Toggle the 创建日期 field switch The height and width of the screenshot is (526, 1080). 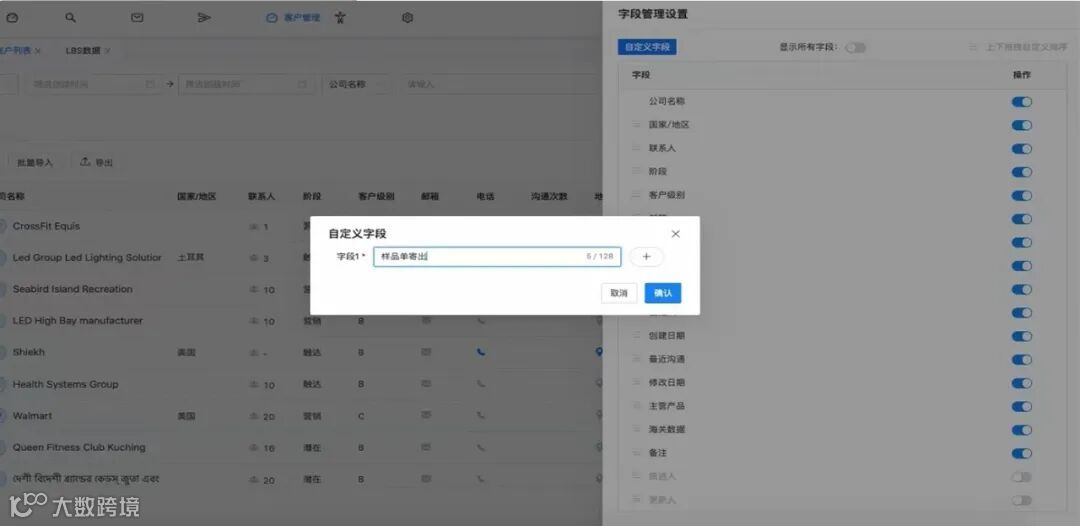coord(1021,336)
